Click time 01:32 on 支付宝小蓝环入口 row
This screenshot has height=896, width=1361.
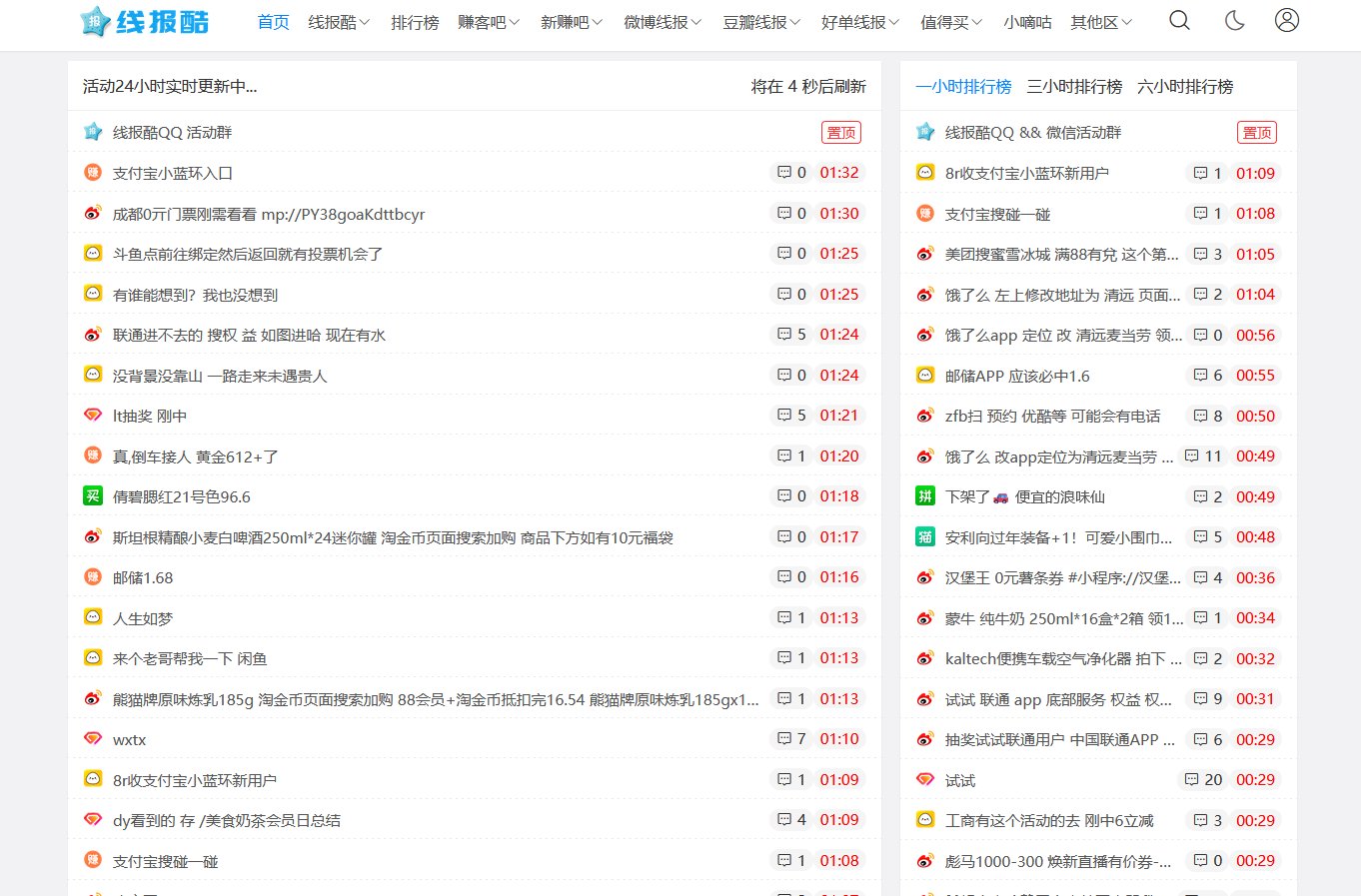pos(839,173)
